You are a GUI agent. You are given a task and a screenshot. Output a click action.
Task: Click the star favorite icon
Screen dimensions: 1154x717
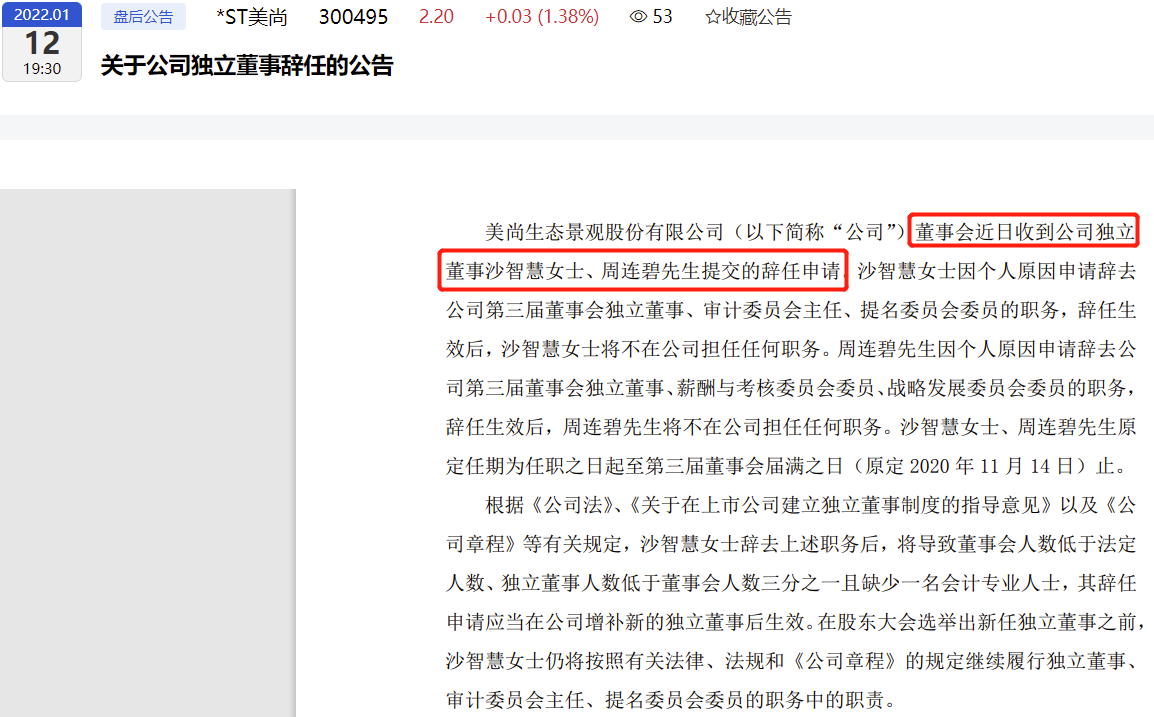point(712,16)
